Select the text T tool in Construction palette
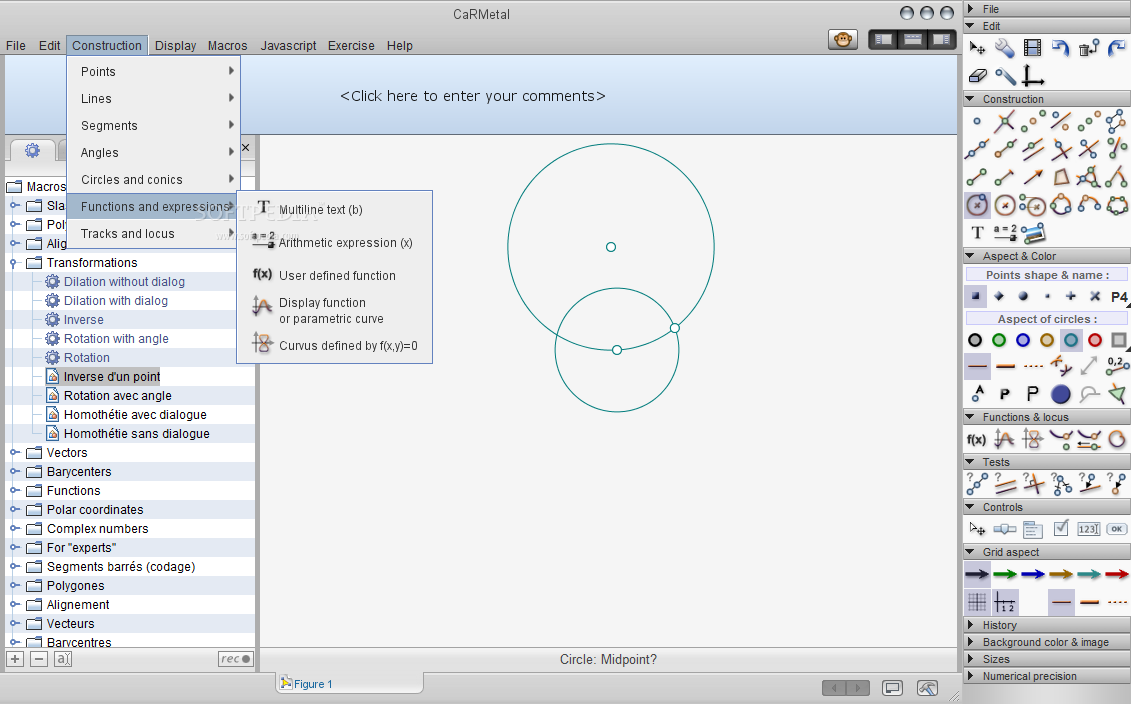This screenshot has height=704, width=1131. 977,232
